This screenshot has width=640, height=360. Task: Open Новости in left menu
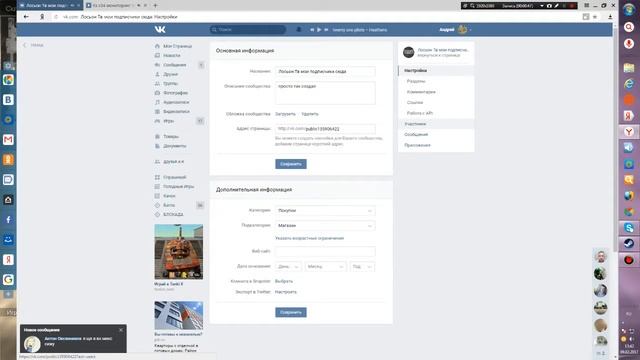(x=171, y=56)
